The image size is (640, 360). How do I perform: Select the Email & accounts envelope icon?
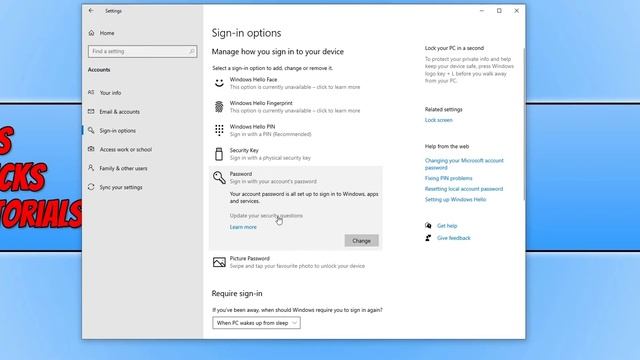(91, 111)
